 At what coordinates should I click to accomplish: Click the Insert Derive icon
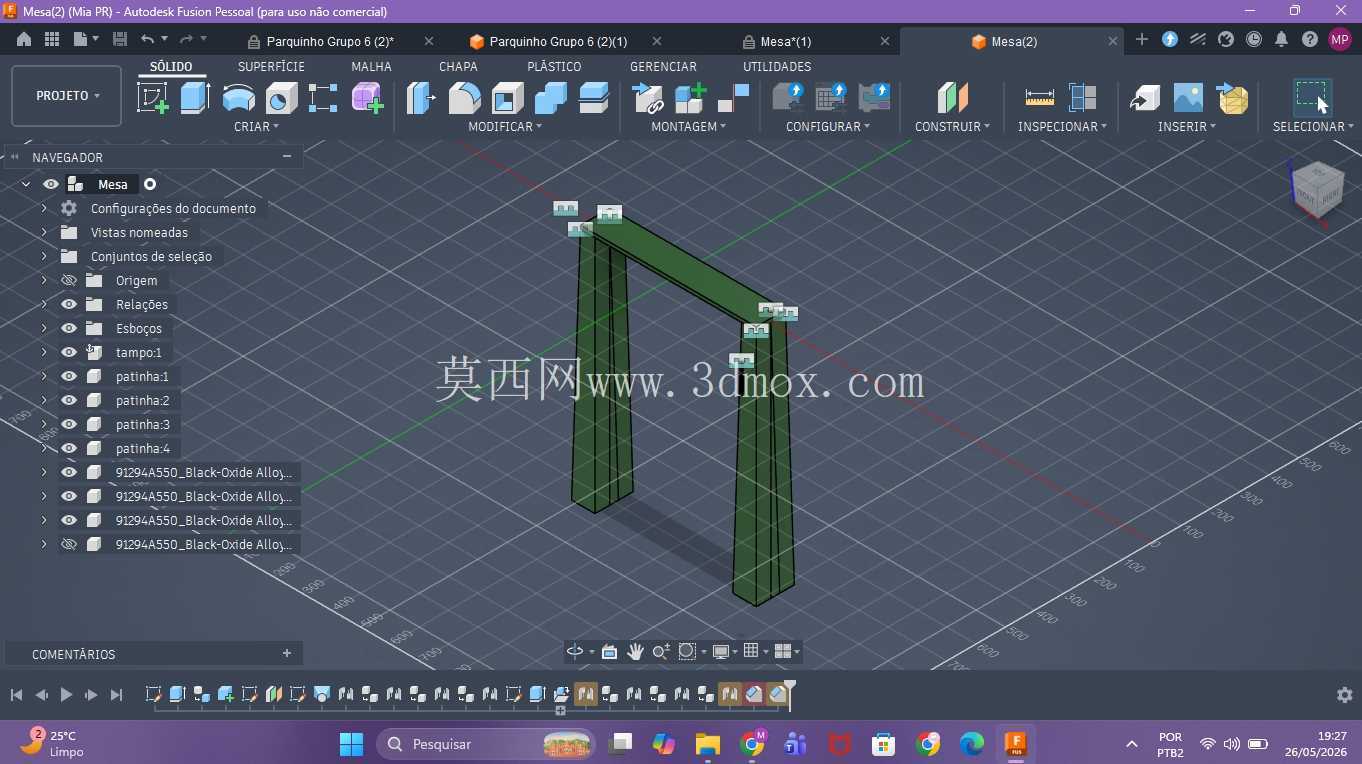click(1145, 98)
